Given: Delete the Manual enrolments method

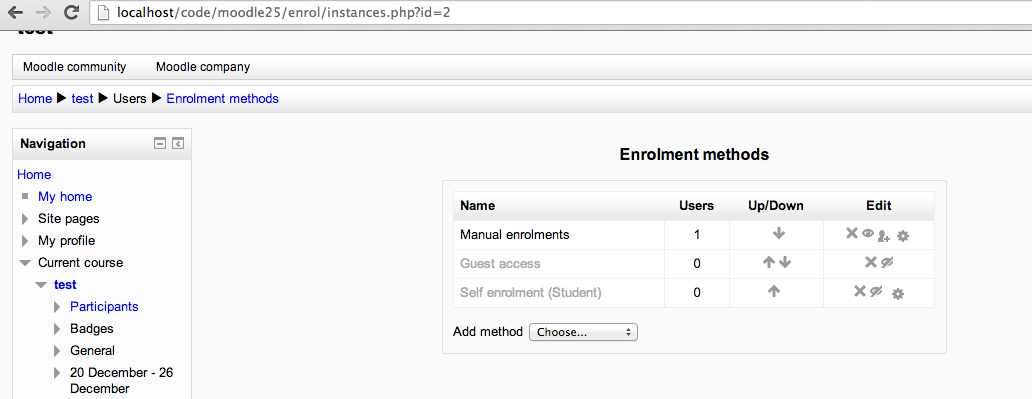Looking at the screenshot, I should [852, 233].
